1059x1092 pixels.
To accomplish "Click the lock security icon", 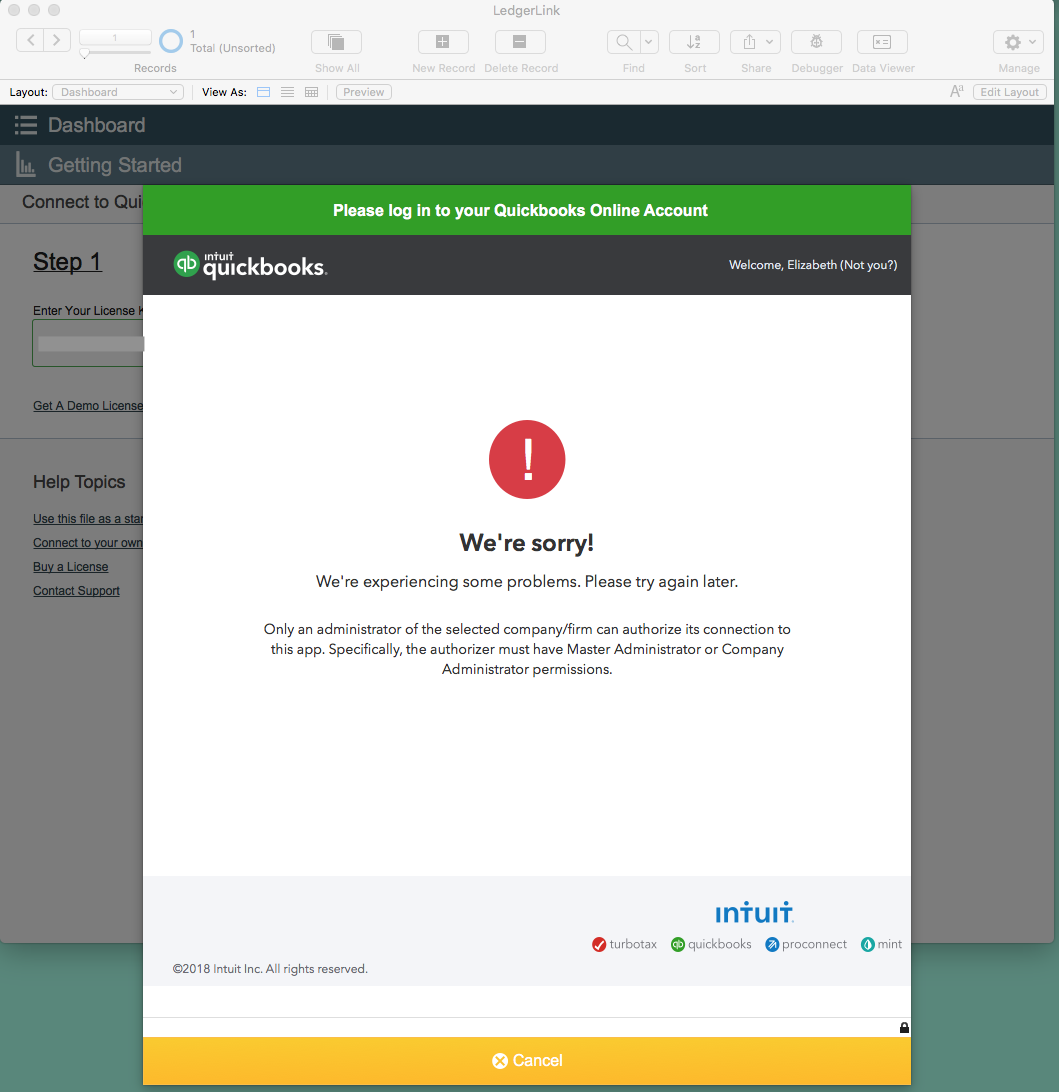I will pyautogui.click(x=904, y=1027).
